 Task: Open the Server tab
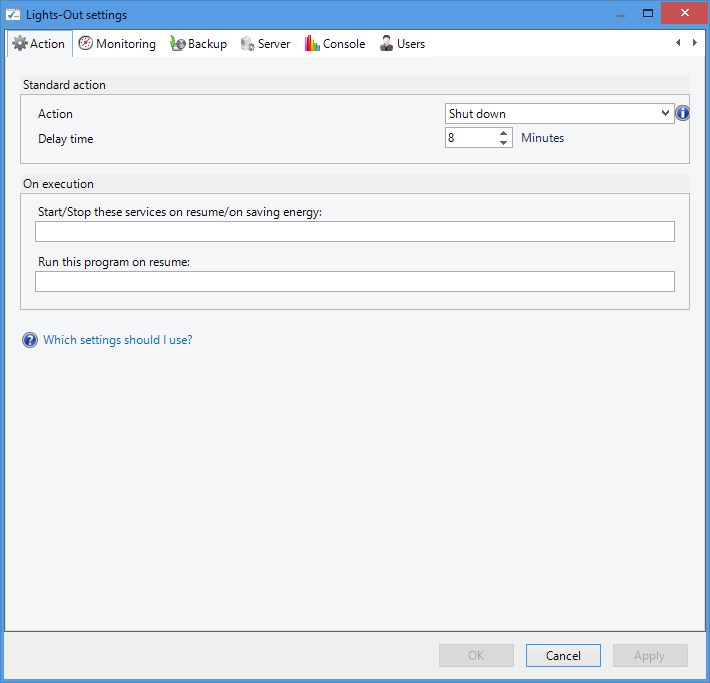click(x=265, y=43)
